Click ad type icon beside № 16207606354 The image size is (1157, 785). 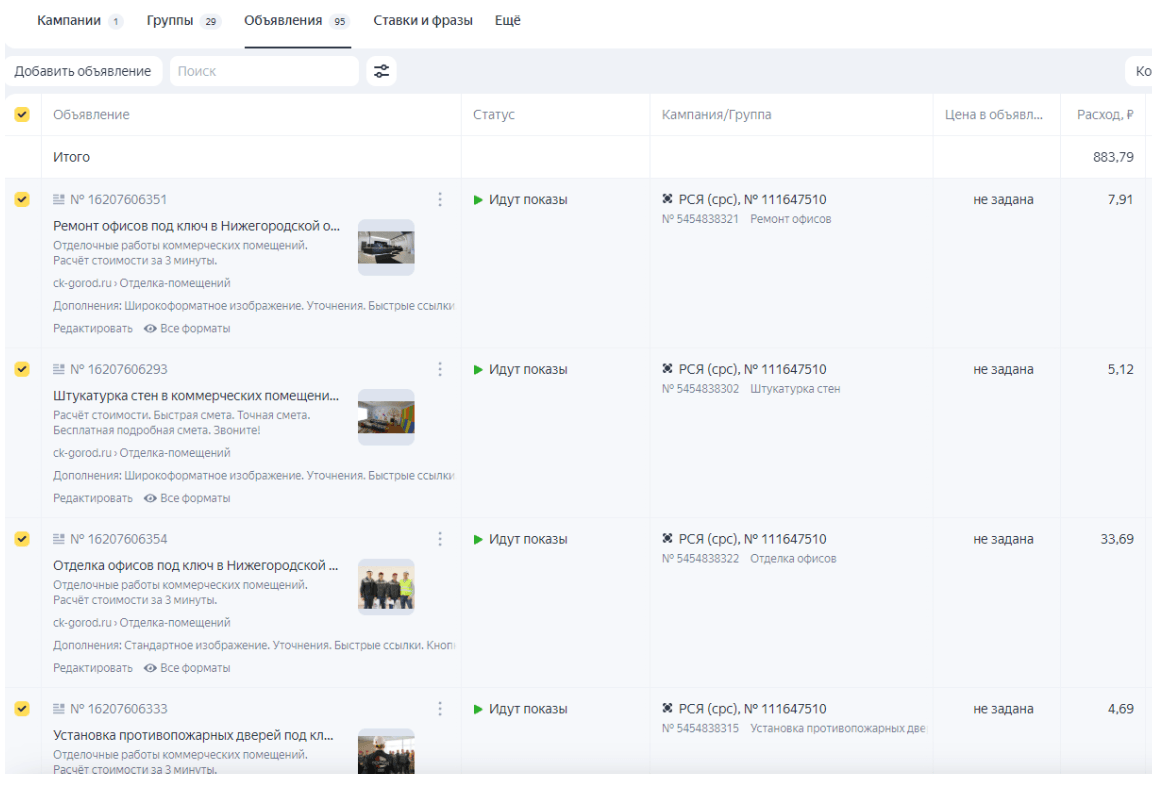[59, 539]
